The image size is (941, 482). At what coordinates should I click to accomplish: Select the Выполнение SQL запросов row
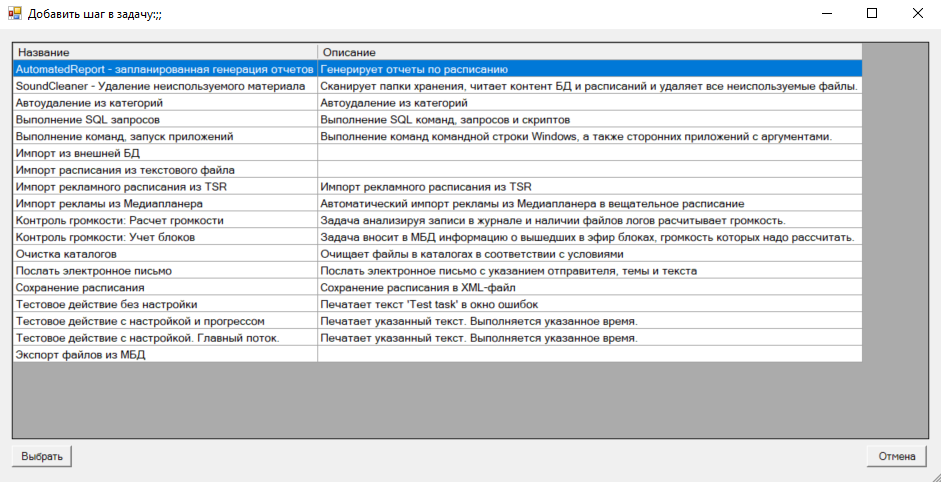[437, 119]
